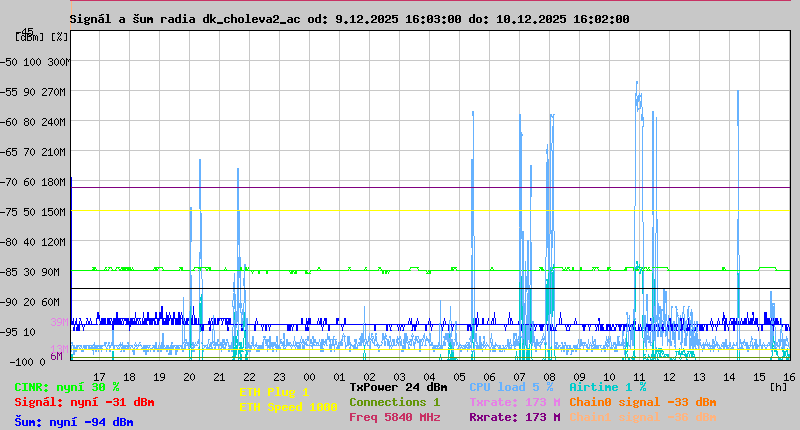Screen dimensions: 800x430
Task: Click the 'Connections 1' legend label
Action: pos(395,402)
